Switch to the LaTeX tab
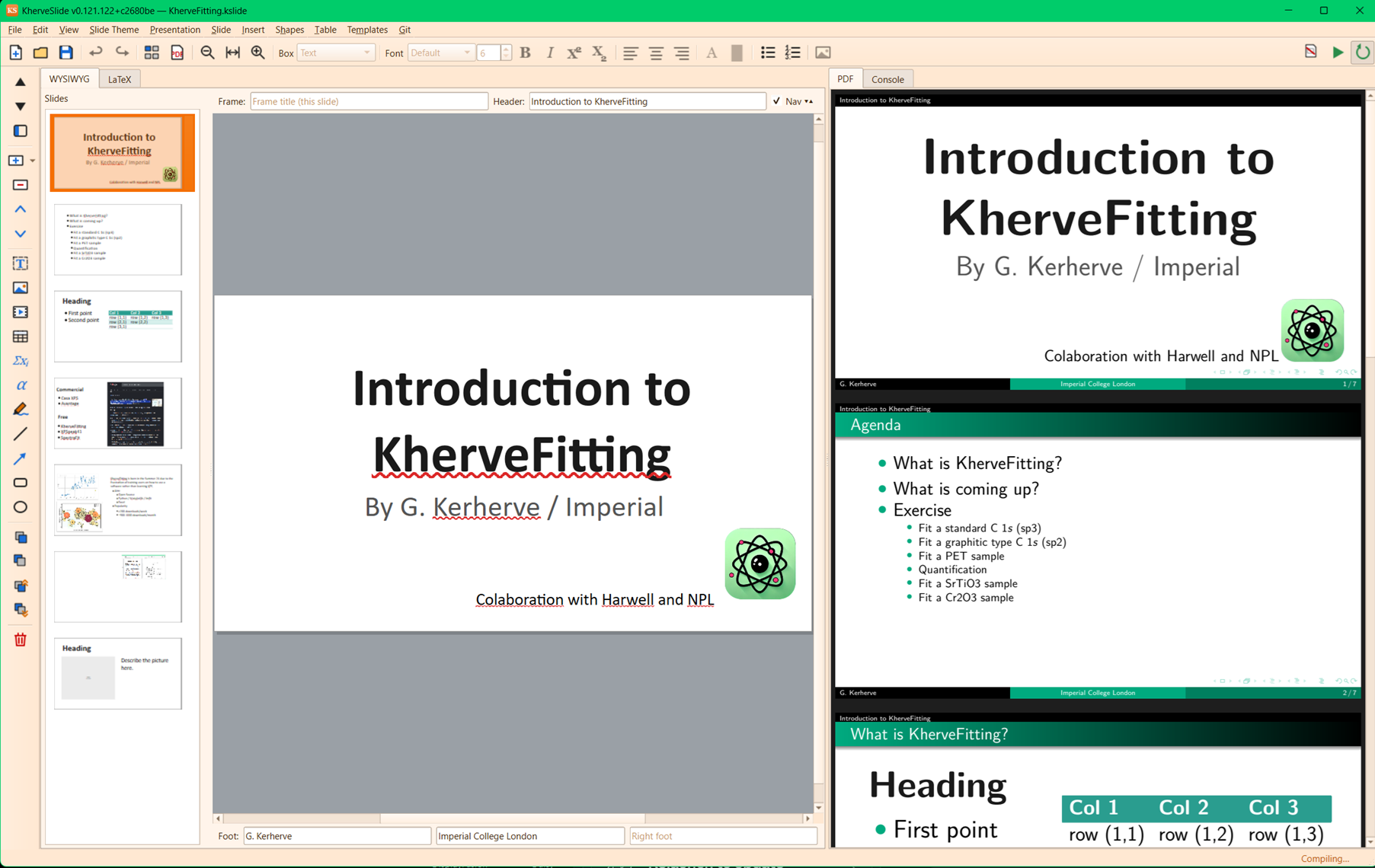1375x868 pixels. (x=120, y=79)
